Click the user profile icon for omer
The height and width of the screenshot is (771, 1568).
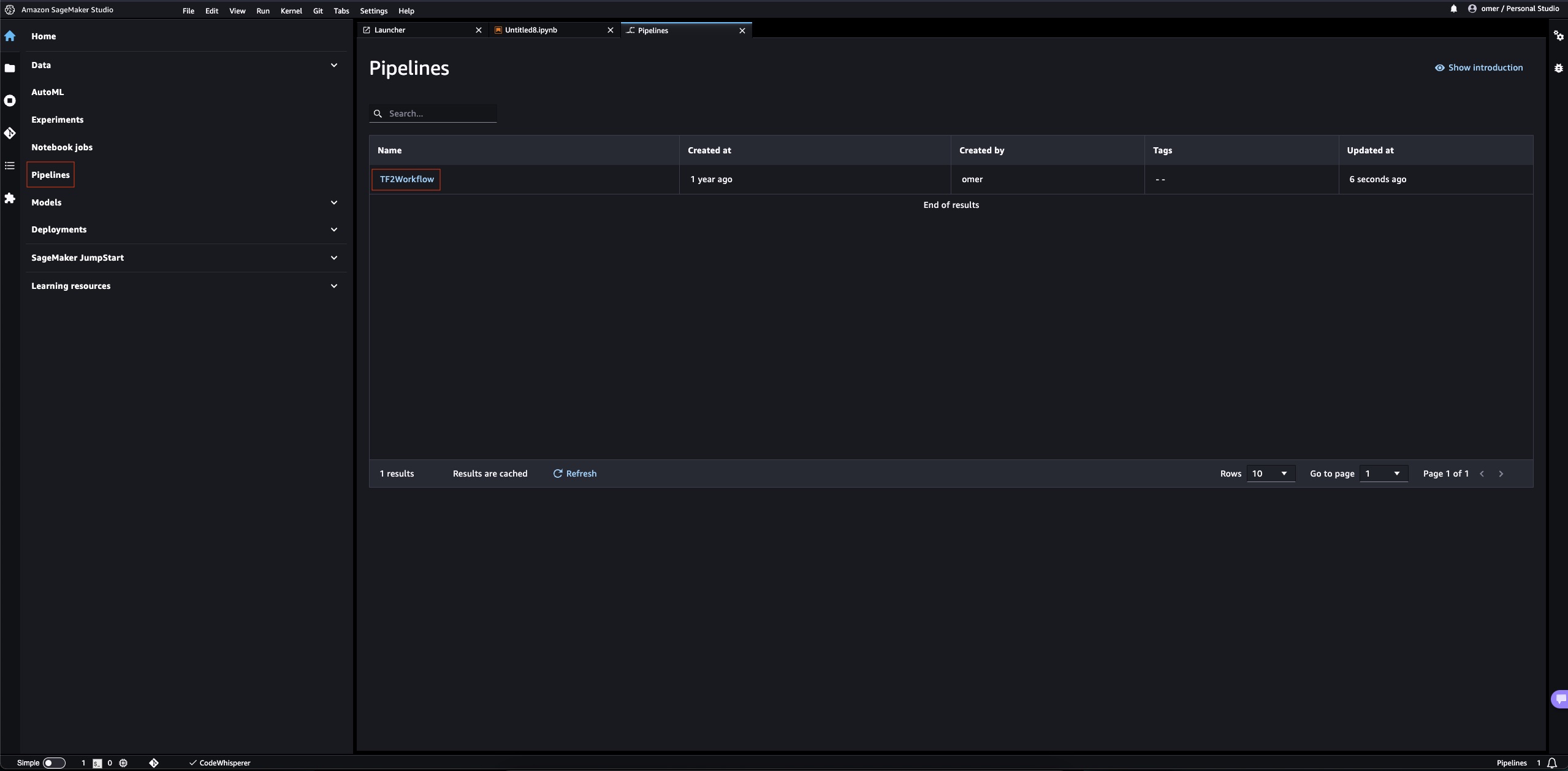[x=1472, y=9]
